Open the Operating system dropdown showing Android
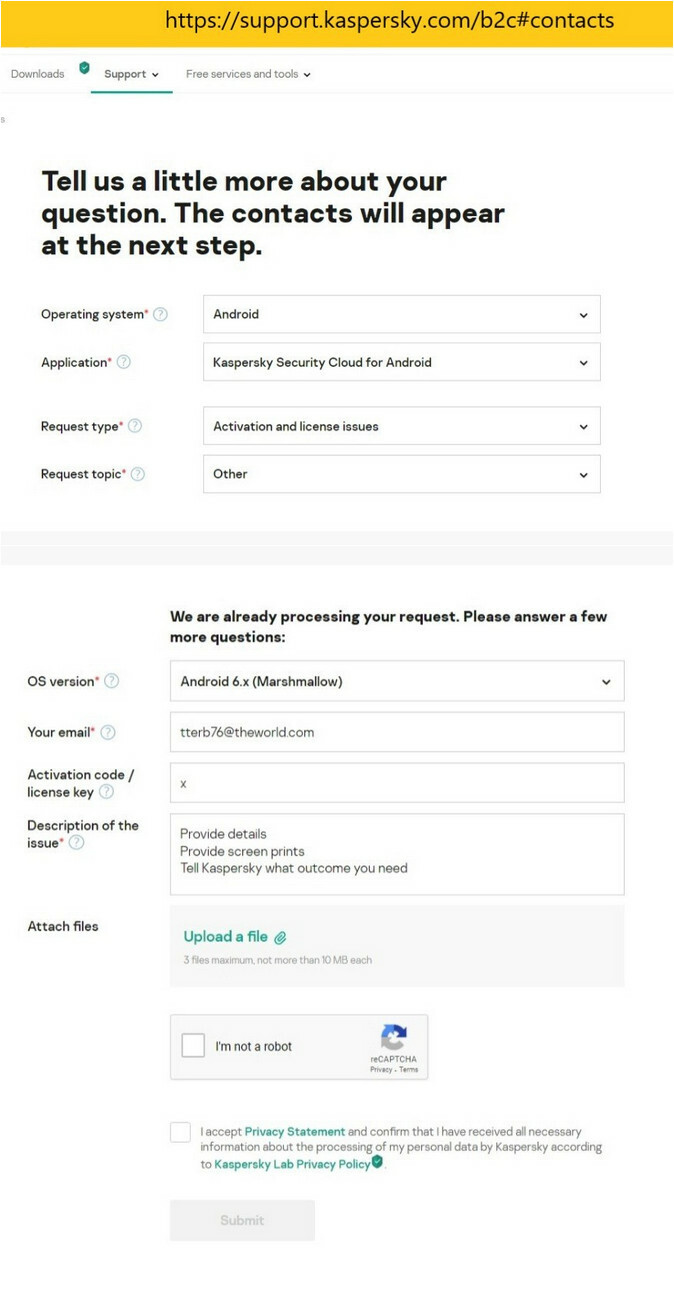The image size is (674, 1290). [402, 314]
